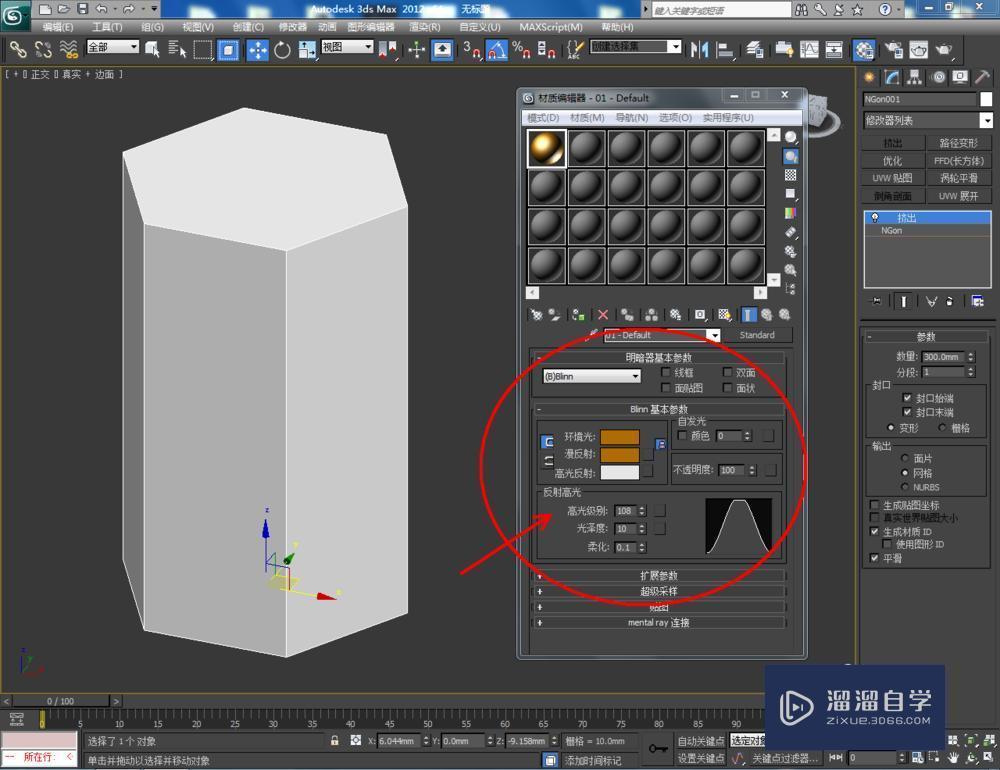Enable the 线框 wireframe checkbox
Viewport: 1000px width, 770px height.
tap(664, 372)
